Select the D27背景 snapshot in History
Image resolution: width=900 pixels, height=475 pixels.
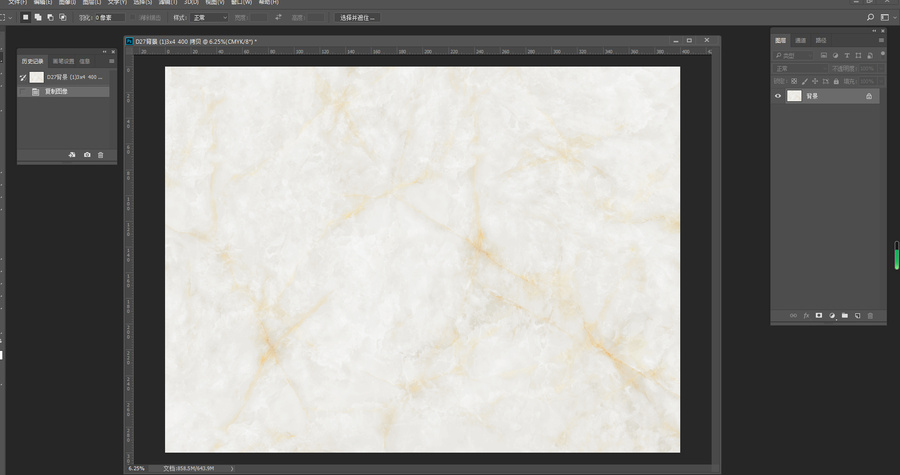(63, 77)
